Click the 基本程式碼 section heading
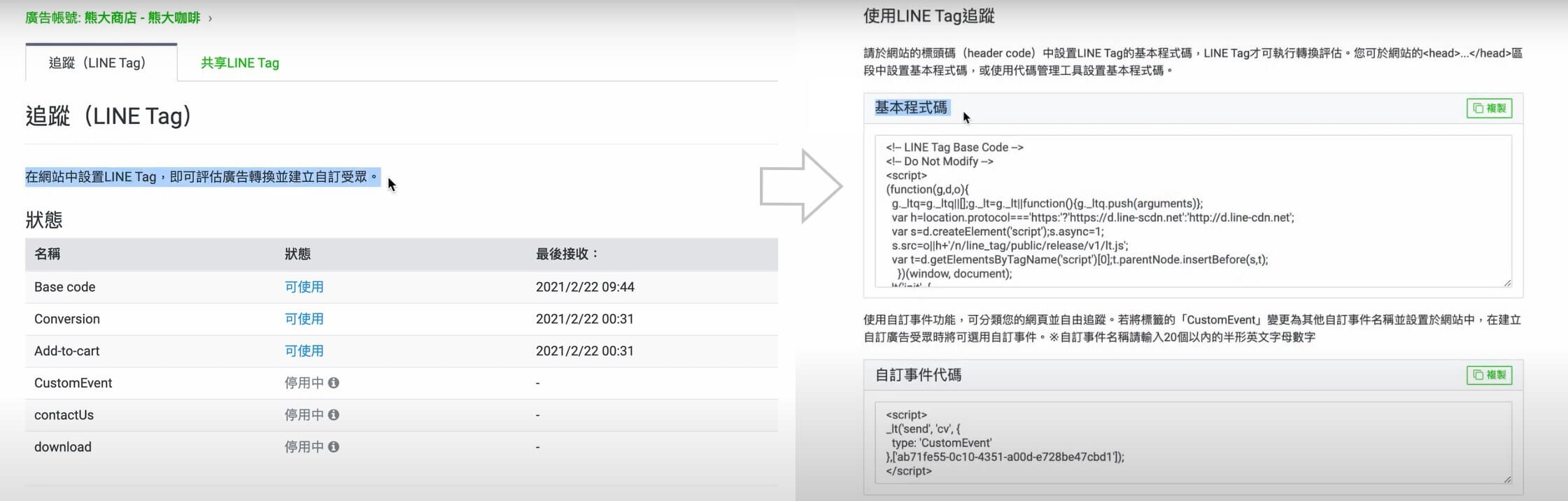 (x=911, y=108)
